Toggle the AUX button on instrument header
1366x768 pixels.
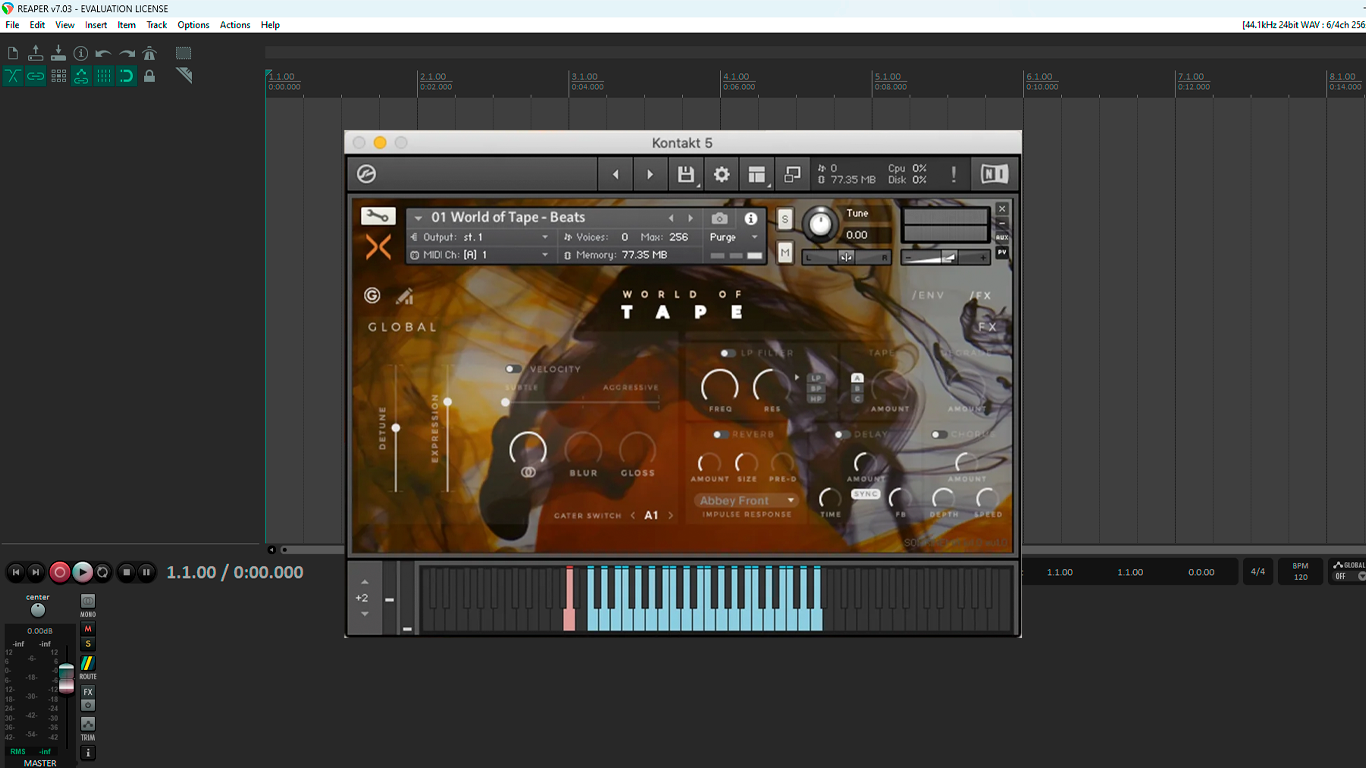(1002, 238)
